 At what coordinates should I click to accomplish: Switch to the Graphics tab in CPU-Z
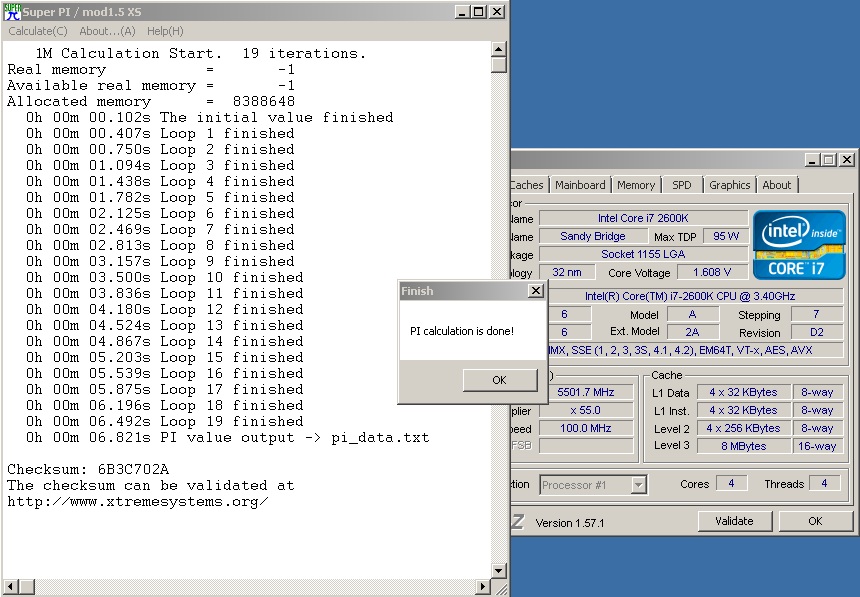[x=729, y=185]
